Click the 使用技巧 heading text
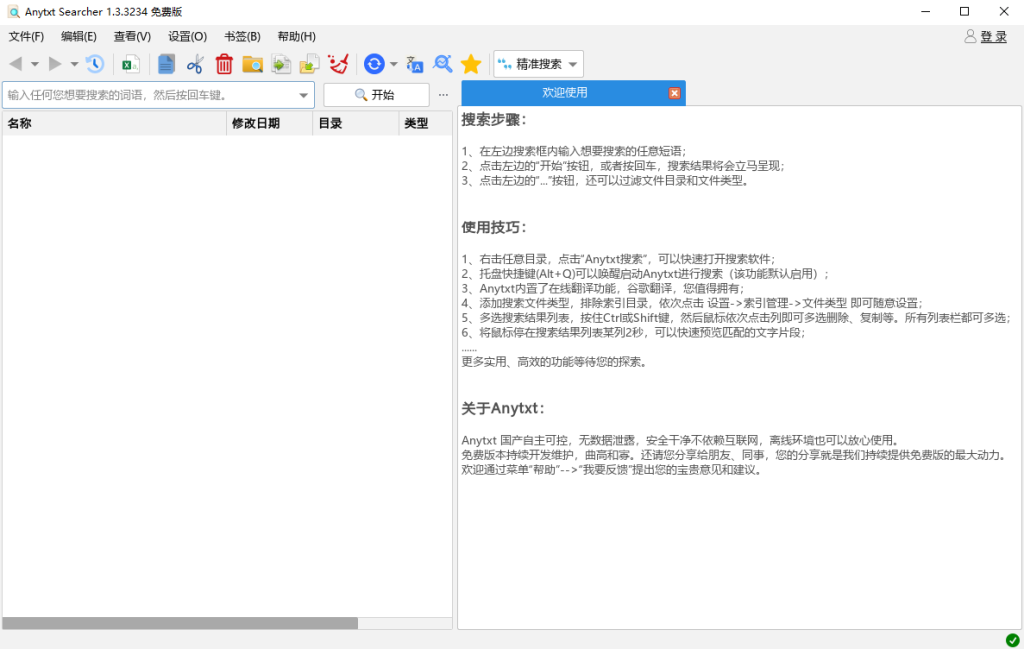 [x=494, y=228]
